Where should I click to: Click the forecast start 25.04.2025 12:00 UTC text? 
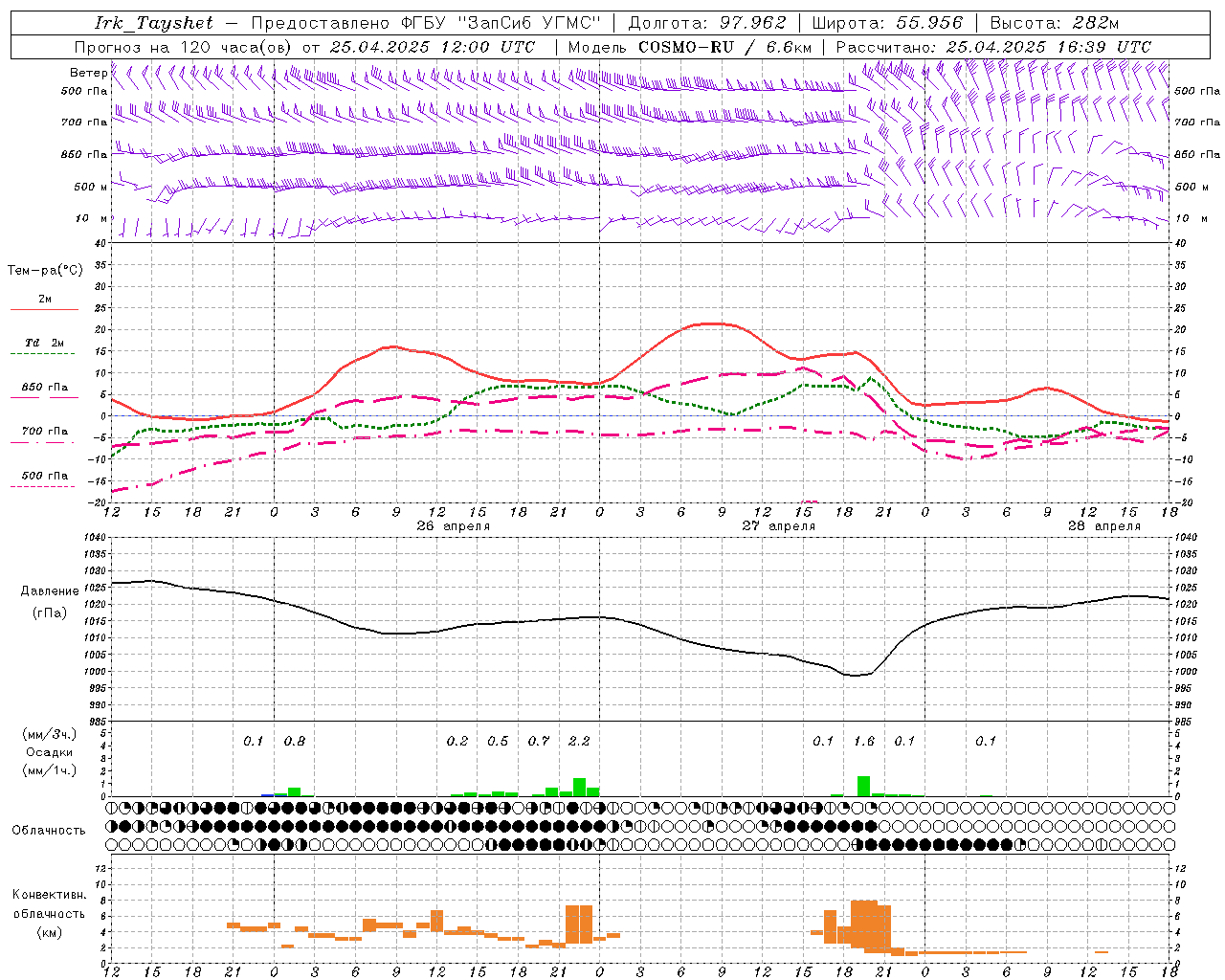coord(433,47)
